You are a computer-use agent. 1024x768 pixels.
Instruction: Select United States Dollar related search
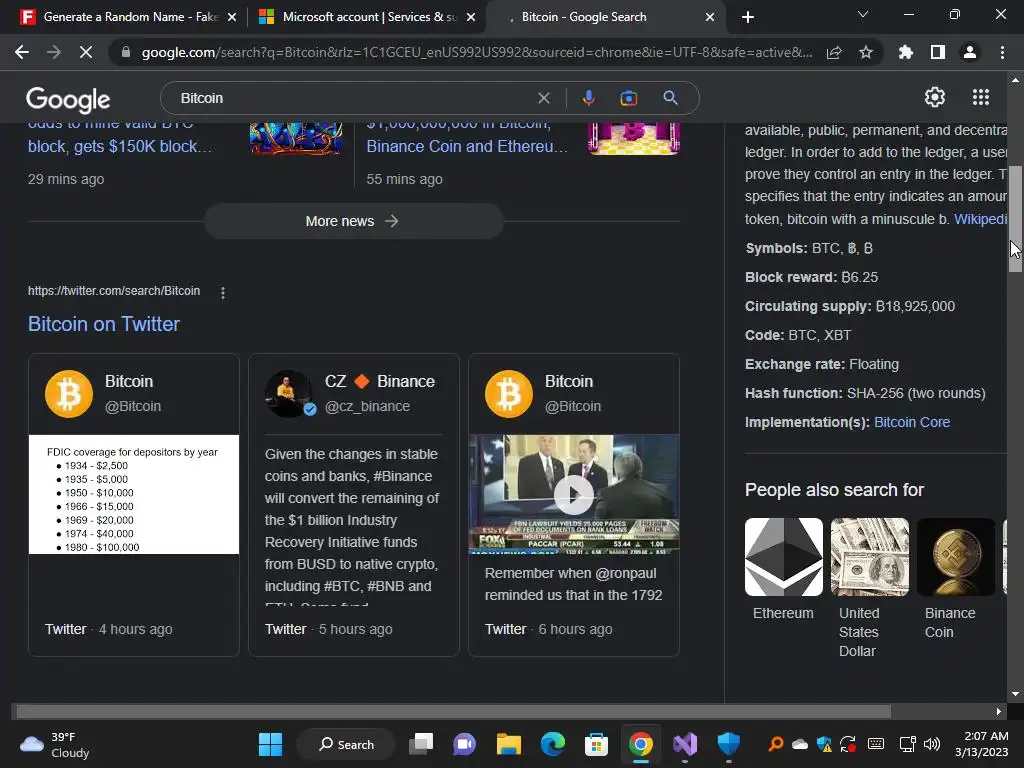(869, 588)
